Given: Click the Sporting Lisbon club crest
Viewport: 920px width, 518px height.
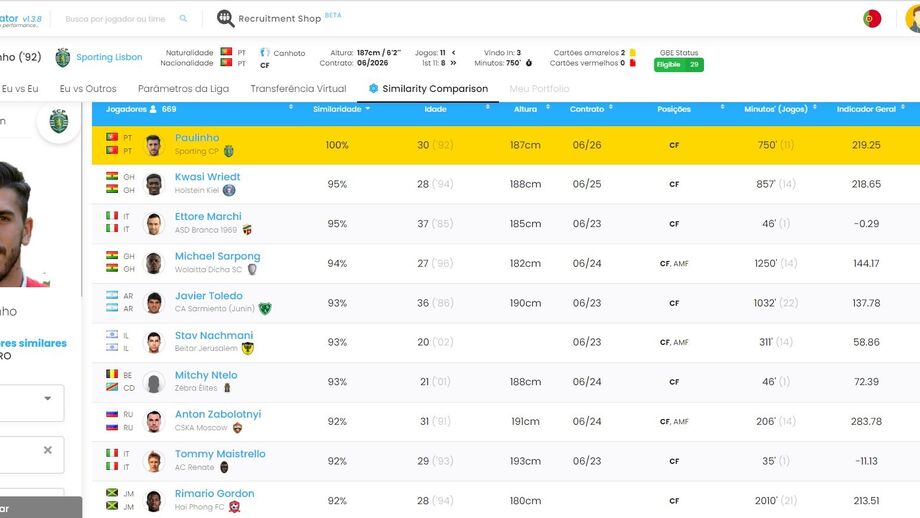Looking at the screenshot, I should [63, 58].
